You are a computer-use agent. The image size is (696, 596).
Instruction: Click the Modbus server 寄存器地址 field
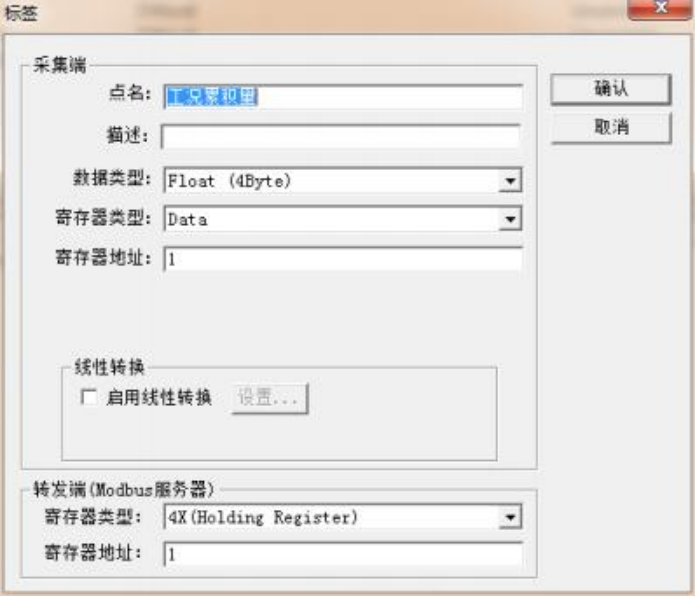(x=343, y=553)
